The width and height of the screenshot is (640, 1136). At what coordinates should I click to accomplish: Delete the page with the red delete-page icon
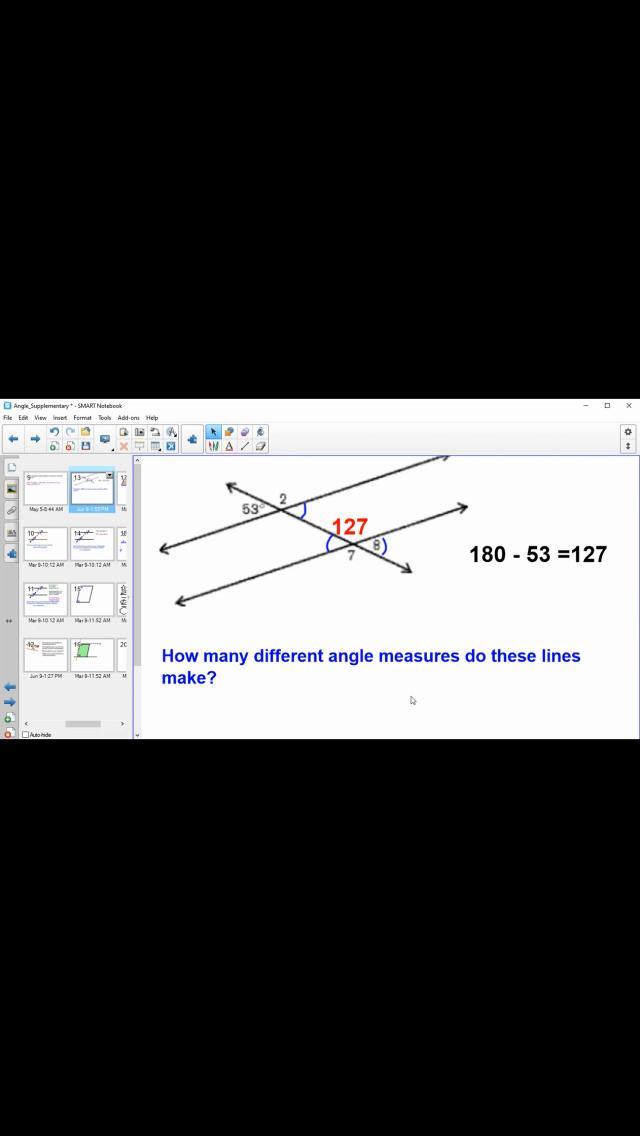point(70,446)
